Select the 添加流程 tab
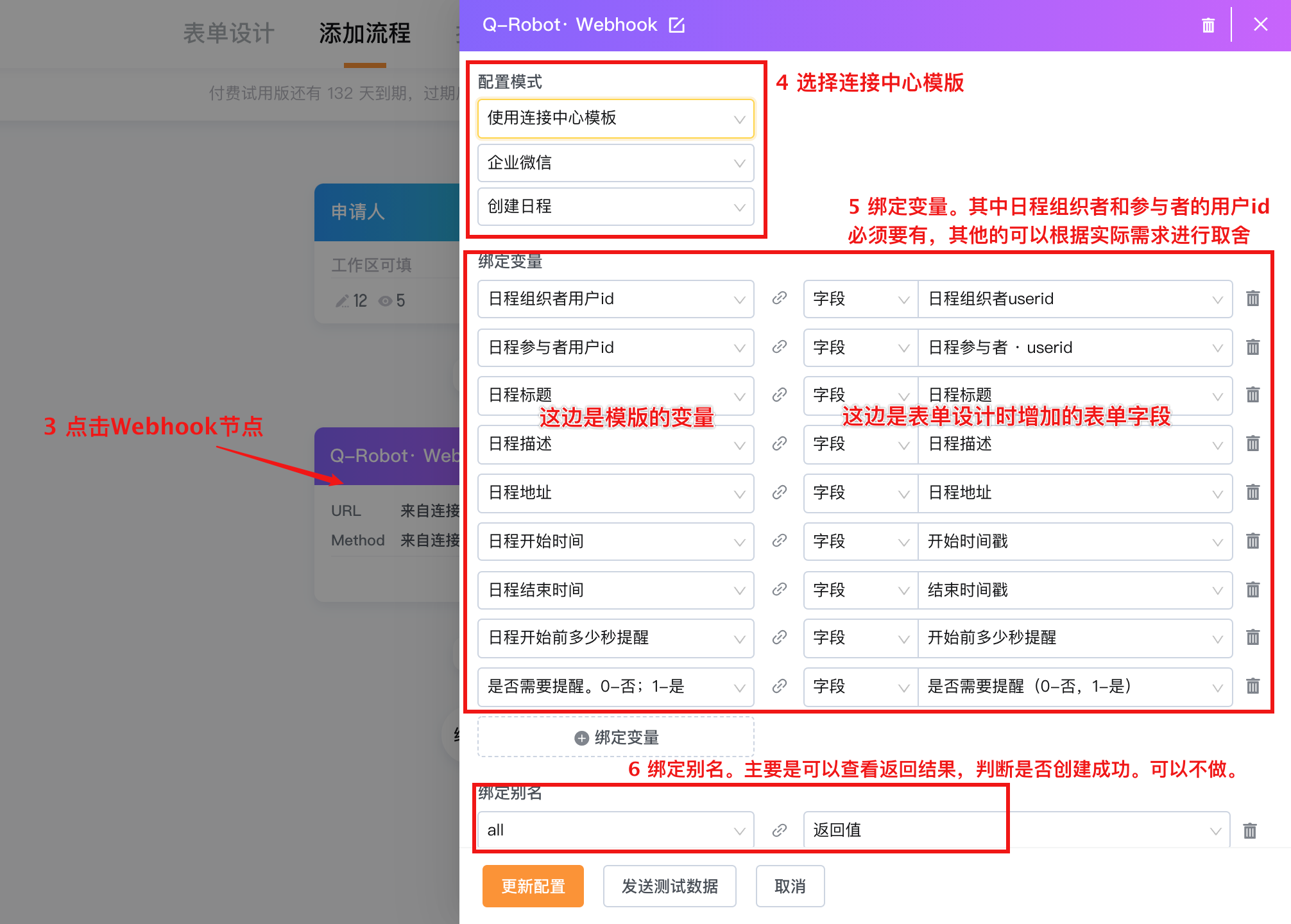1291x924 pixels. (364, 33)
